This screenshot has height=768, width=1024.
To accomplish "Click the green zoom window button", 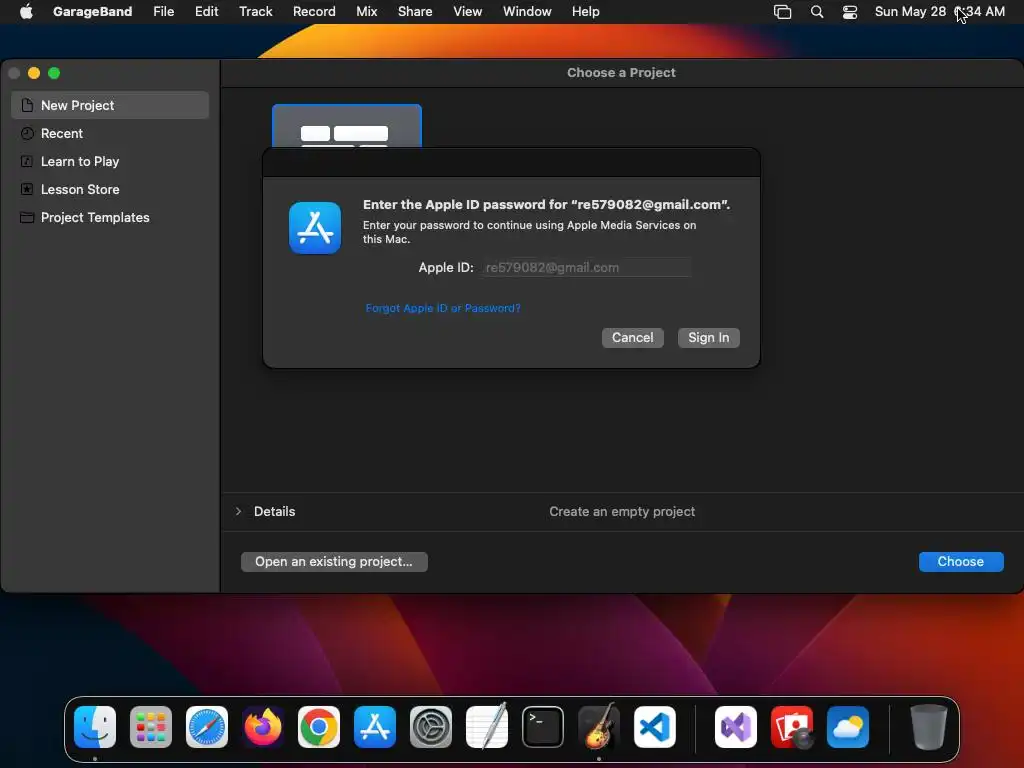I will coord(54,73).
